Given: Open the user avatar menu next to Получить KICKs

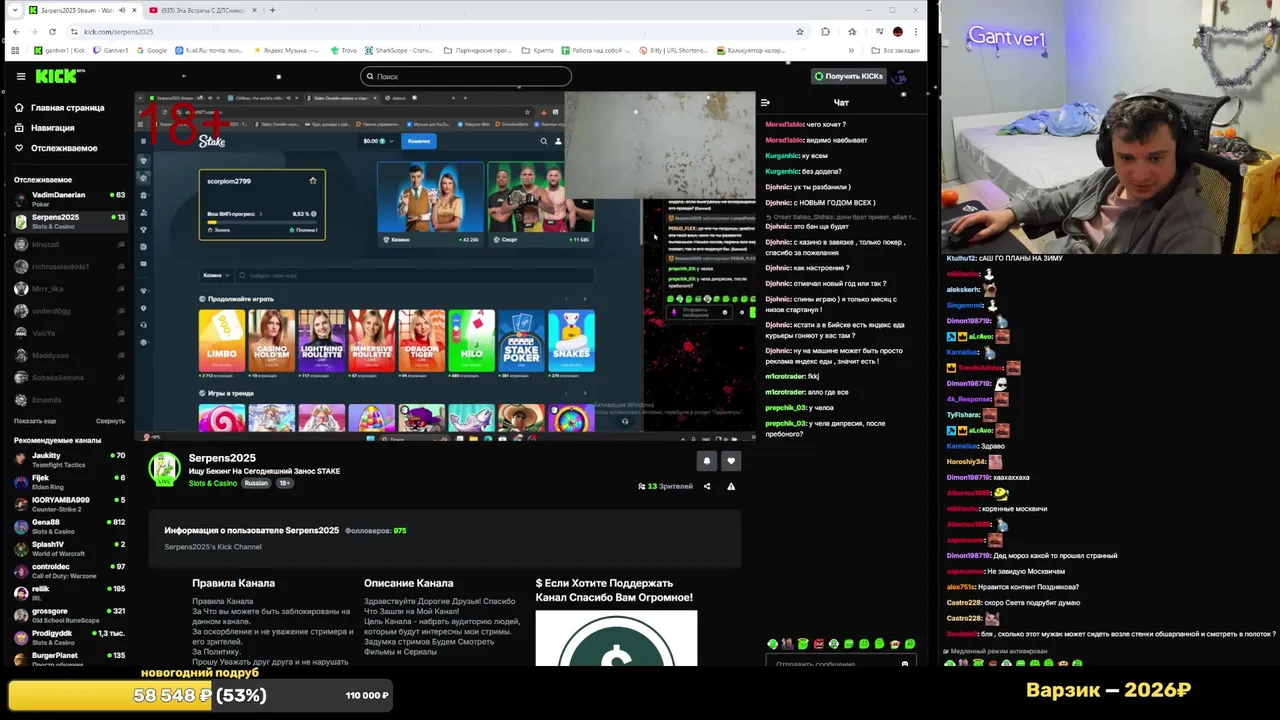Looking at the screenshot, I should [899, 76].
